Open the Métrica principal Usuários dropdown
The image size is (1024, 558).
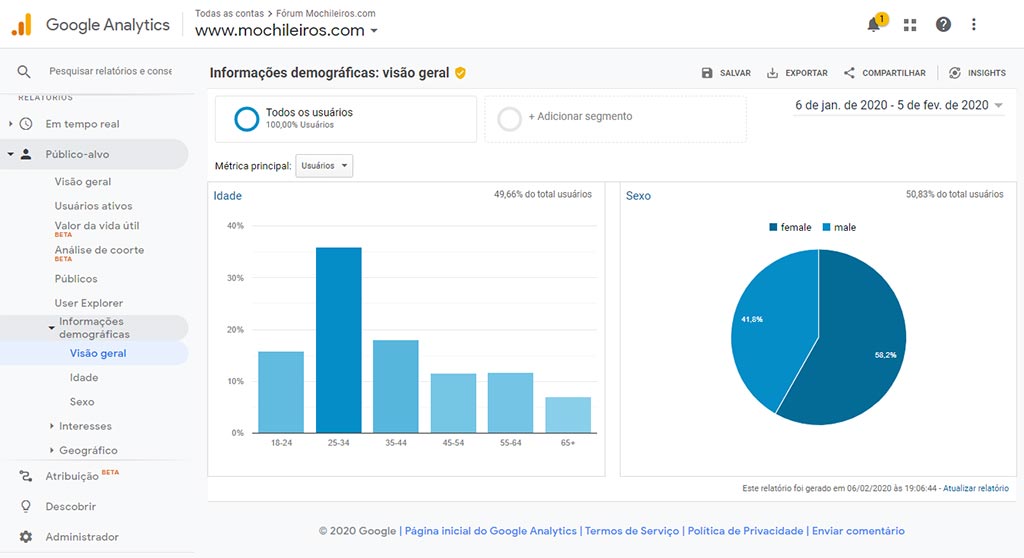324,166
